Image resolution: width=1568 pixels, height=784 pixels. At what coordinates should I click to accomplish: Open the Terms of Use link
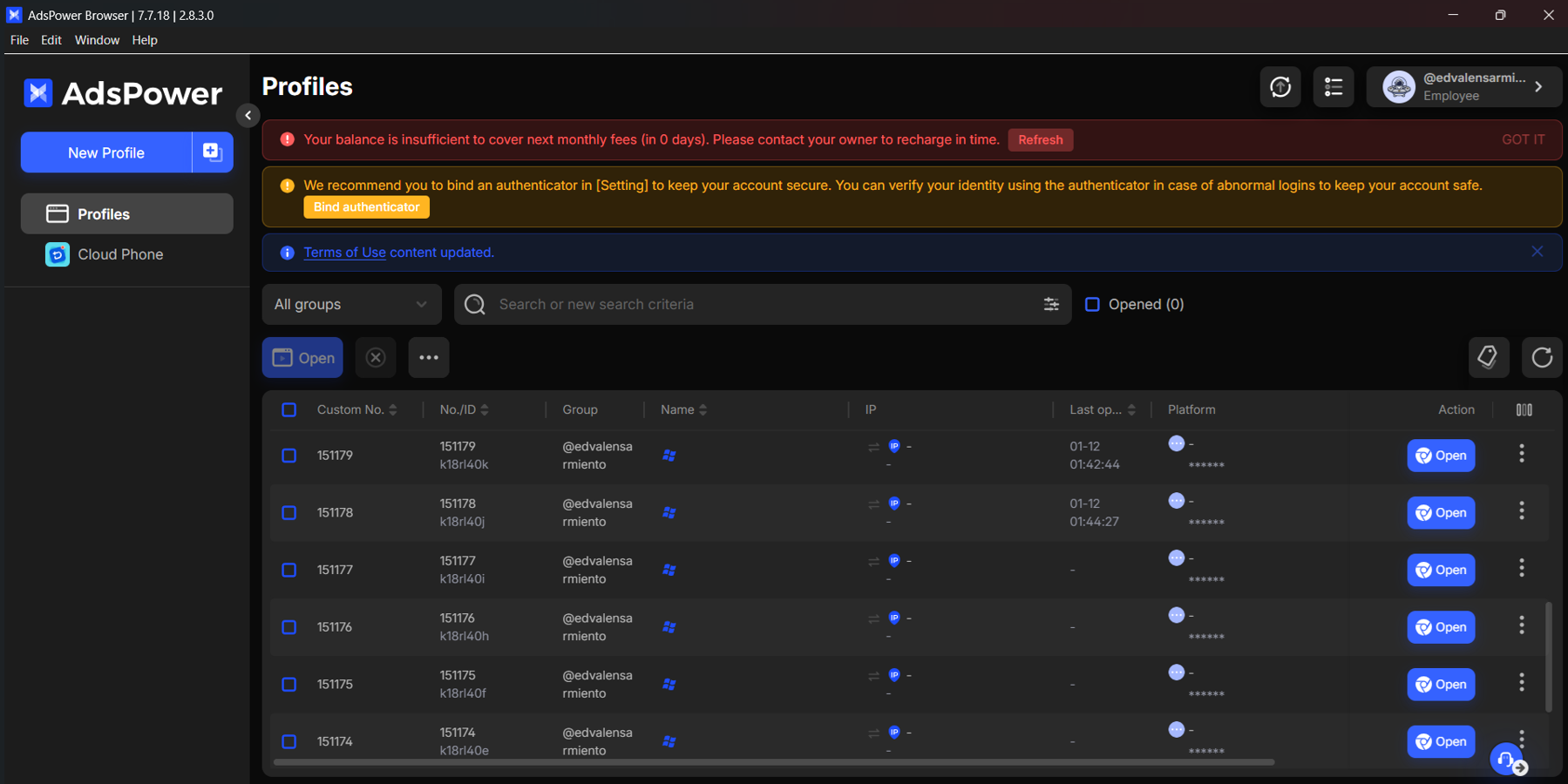[x=345, y=253]
